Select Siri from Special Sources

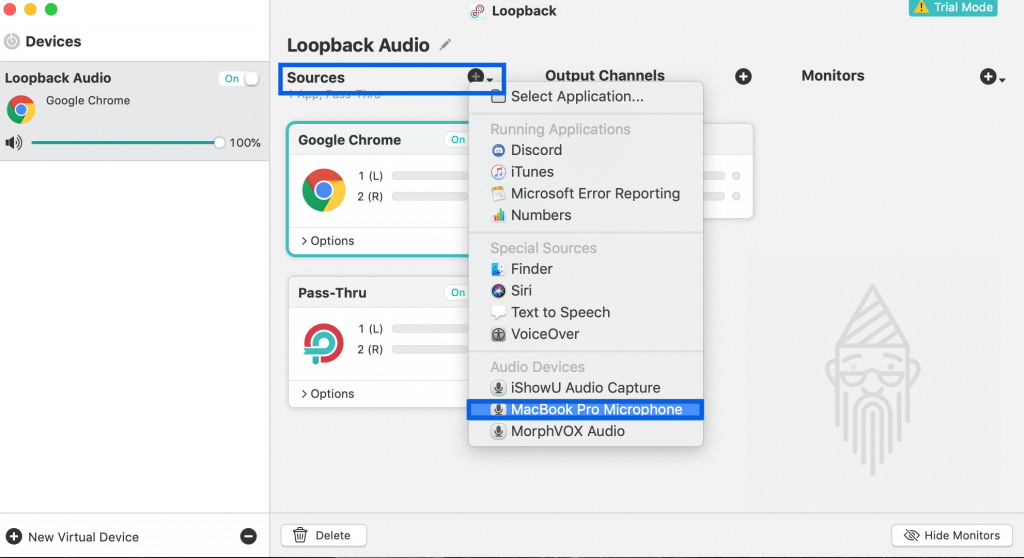586,291
